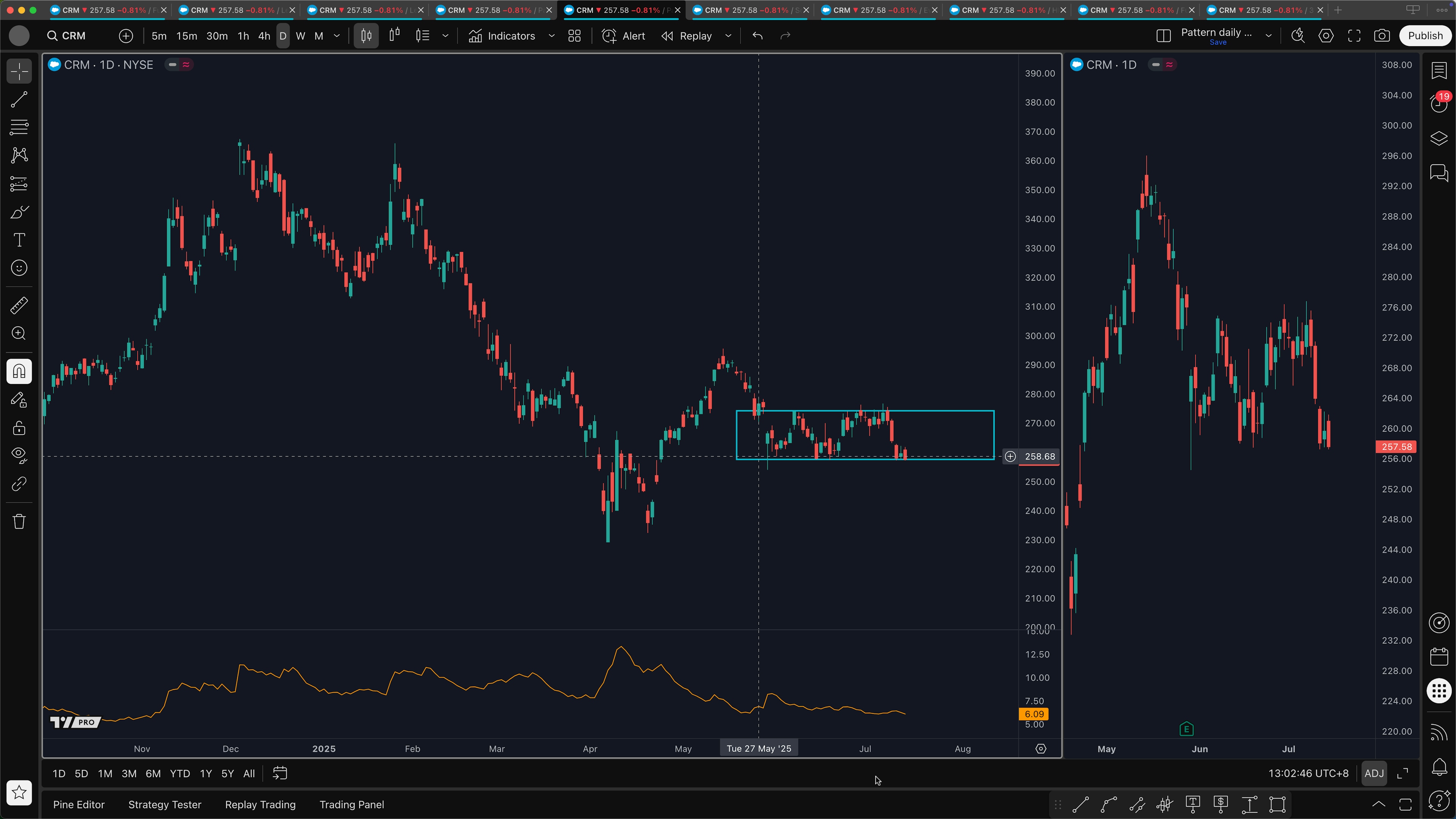1456x819 pixels.
Task: Enter fullscreen mode
Action: point(1354,36)
